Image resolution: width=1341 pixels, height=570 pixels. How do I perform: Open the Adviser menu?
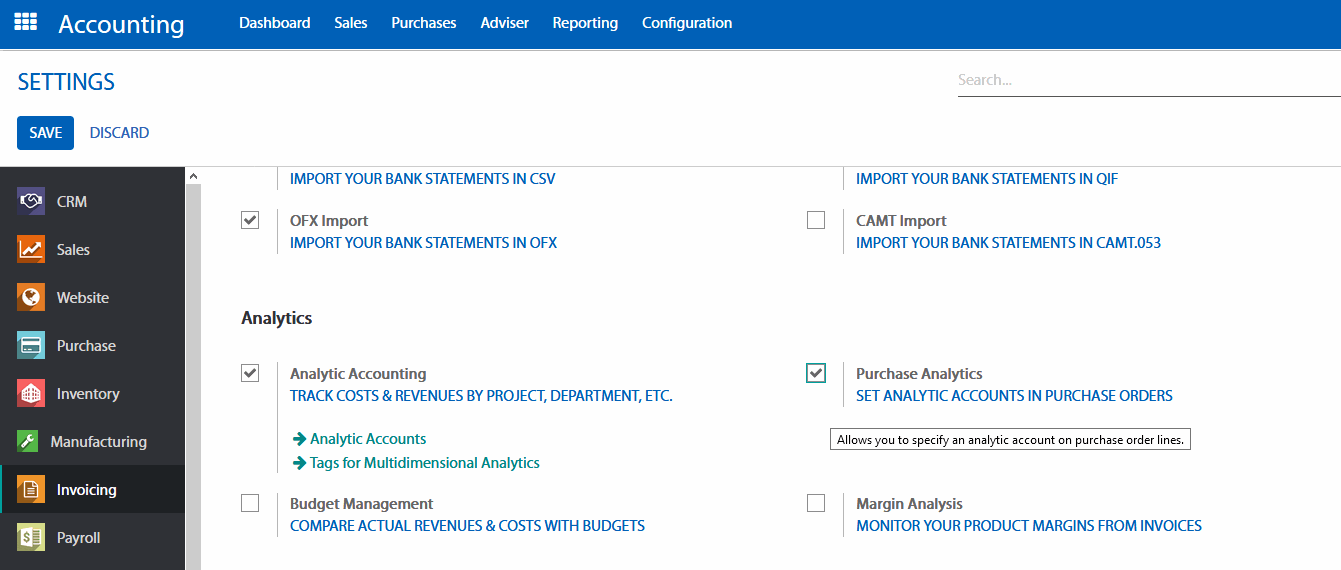pyautogui.click(x=504, y=22)
